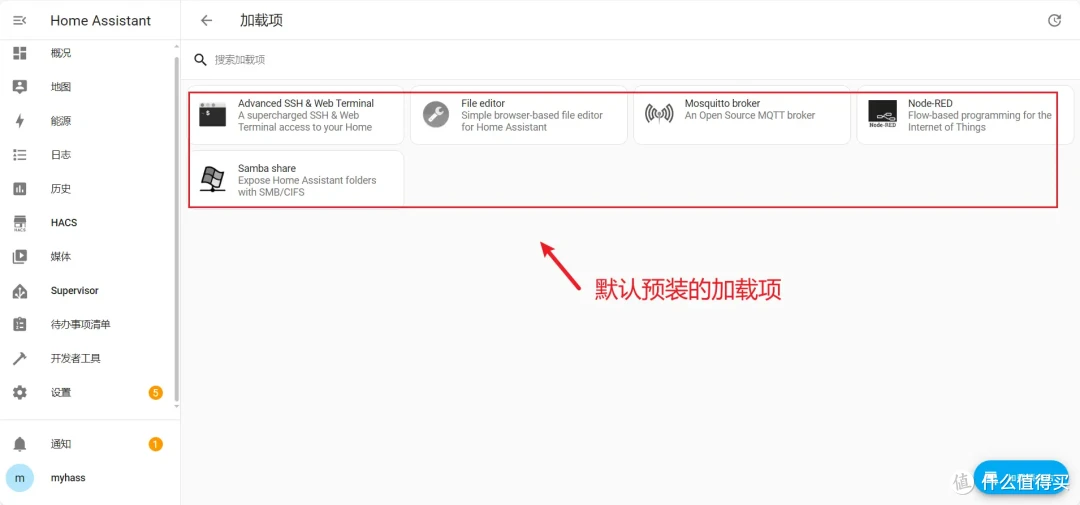Click the To-do list (待办事项清单) clipboard icon
This screenshot has width=1080, height=505.
(x=20, y=324)
